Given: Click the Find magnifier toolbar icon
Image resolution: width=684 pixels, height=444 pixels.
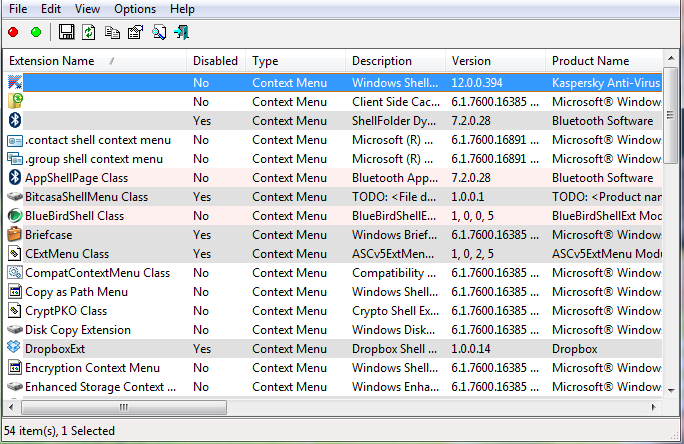Looking at the screenshot, I should click(159, 32).
